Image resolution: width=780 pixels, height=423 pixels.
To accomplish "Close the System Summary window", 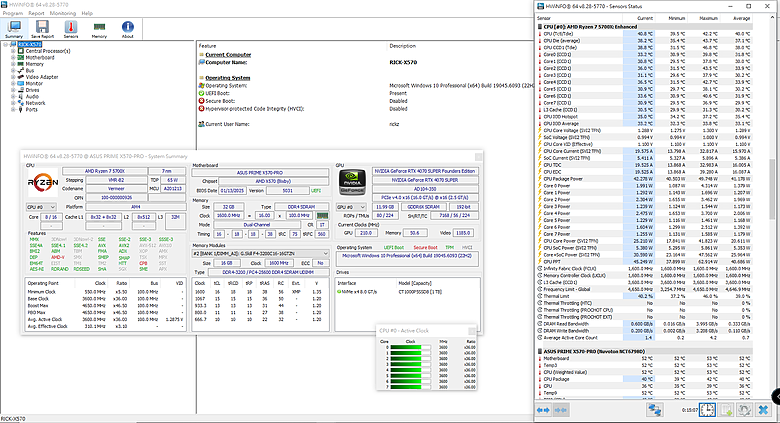I will (x=478, y=156).
